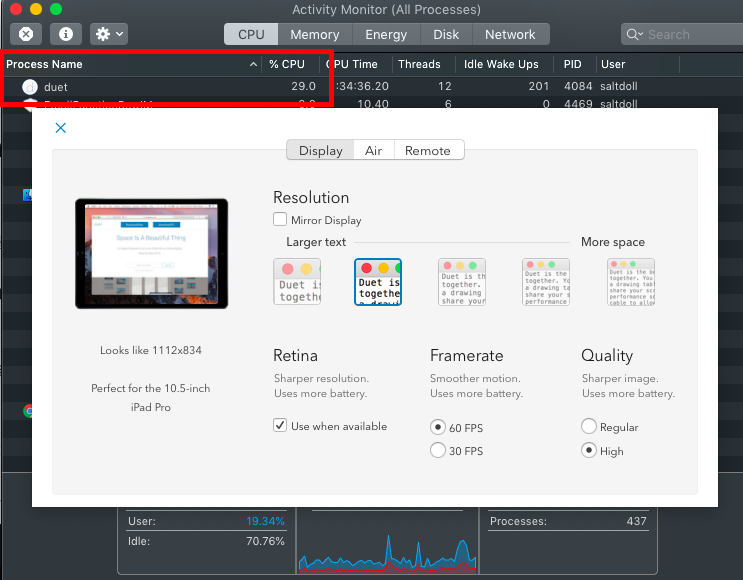Image resolution: width=743 pixels, height=580 pixels.
Task: Click into the Search field
Action: pyautogui.click(x=682, y=35)
